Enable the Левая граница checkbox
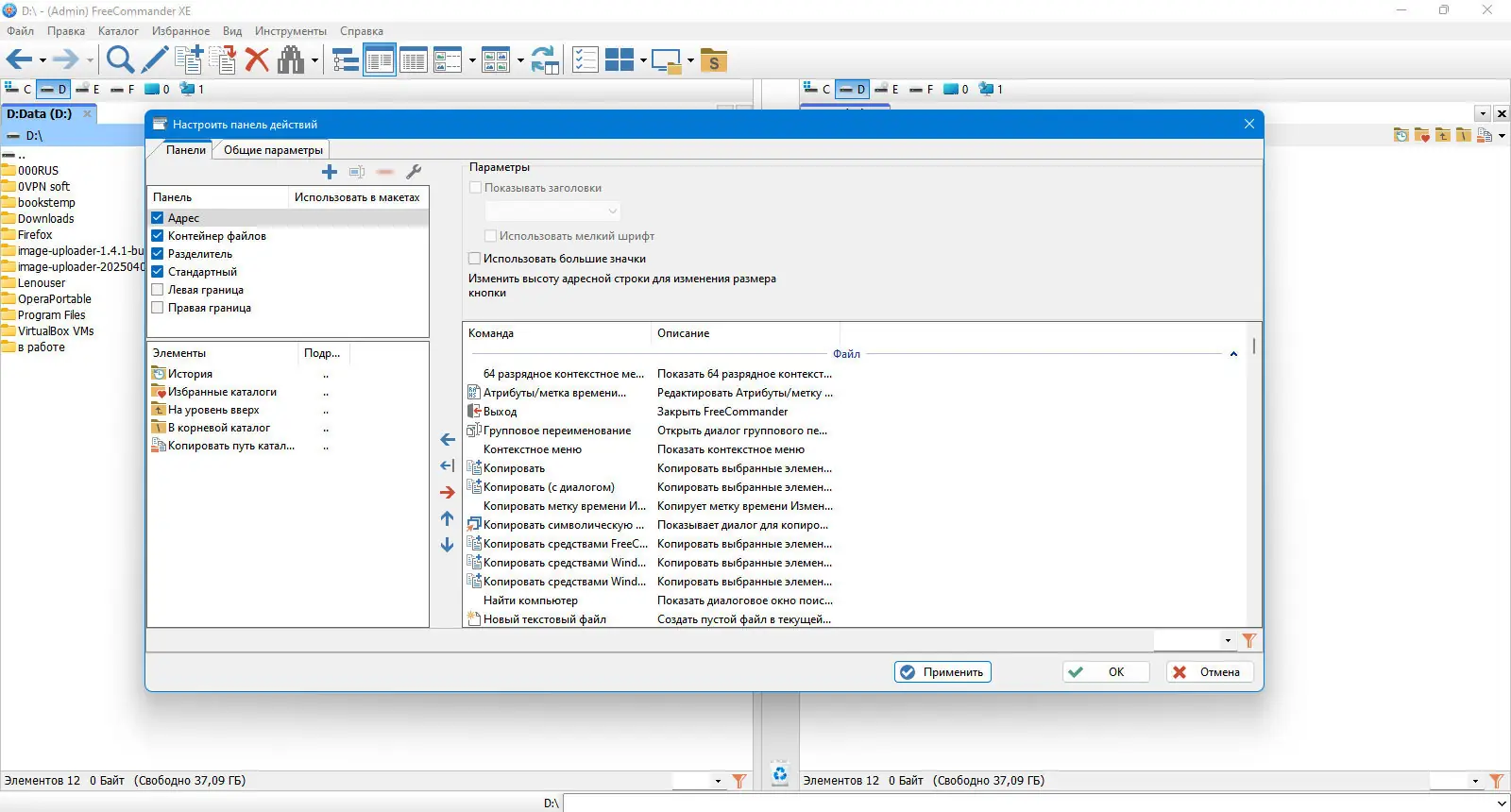This screenshot has width=1511, height=812. pyautogui.click(x=158, y=290)
